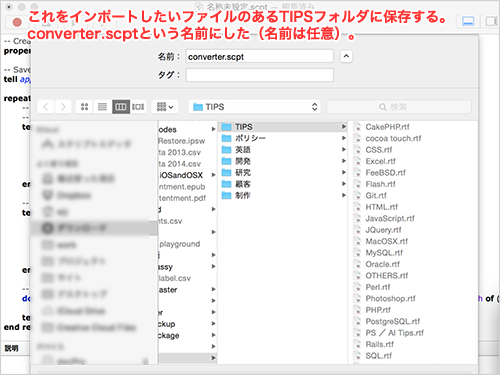Click the Oracle.rtf file
This screenshot has width=500, height=375.
[x=383, y=264]
